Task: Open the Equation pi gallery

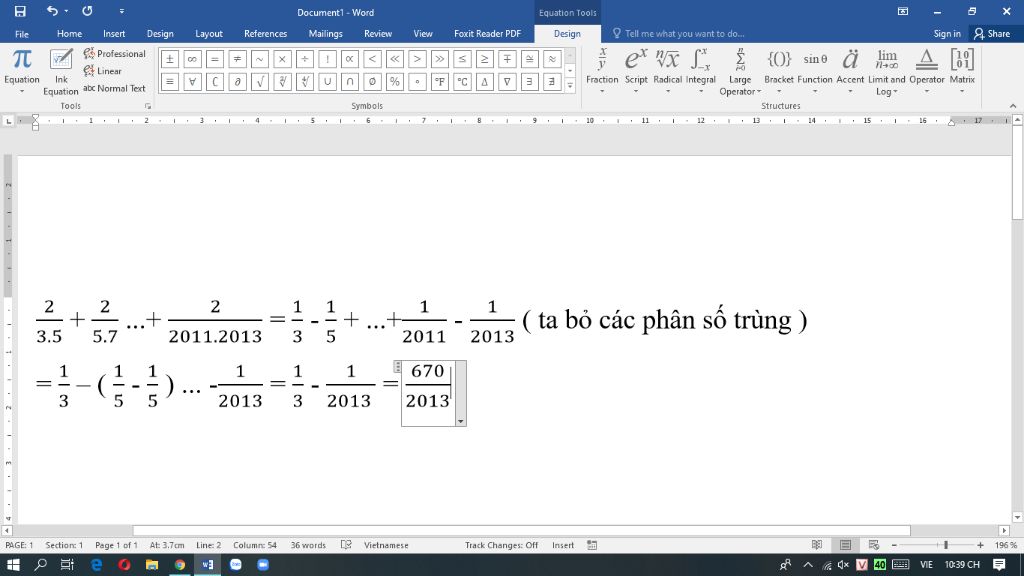Action: point(22,71)
